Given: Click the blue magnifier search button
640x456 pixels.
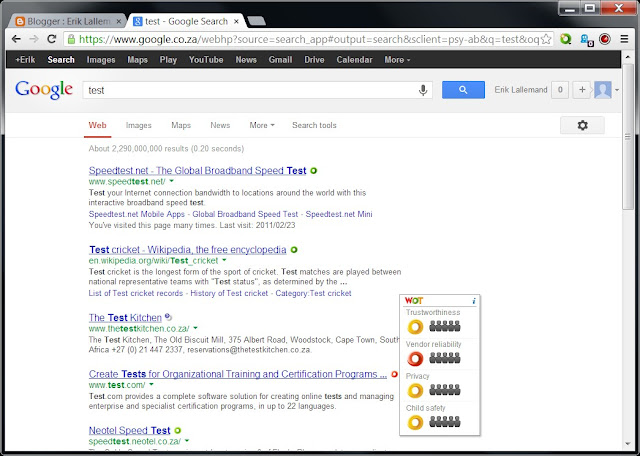Looking at the screenshot, I should 463,90.
